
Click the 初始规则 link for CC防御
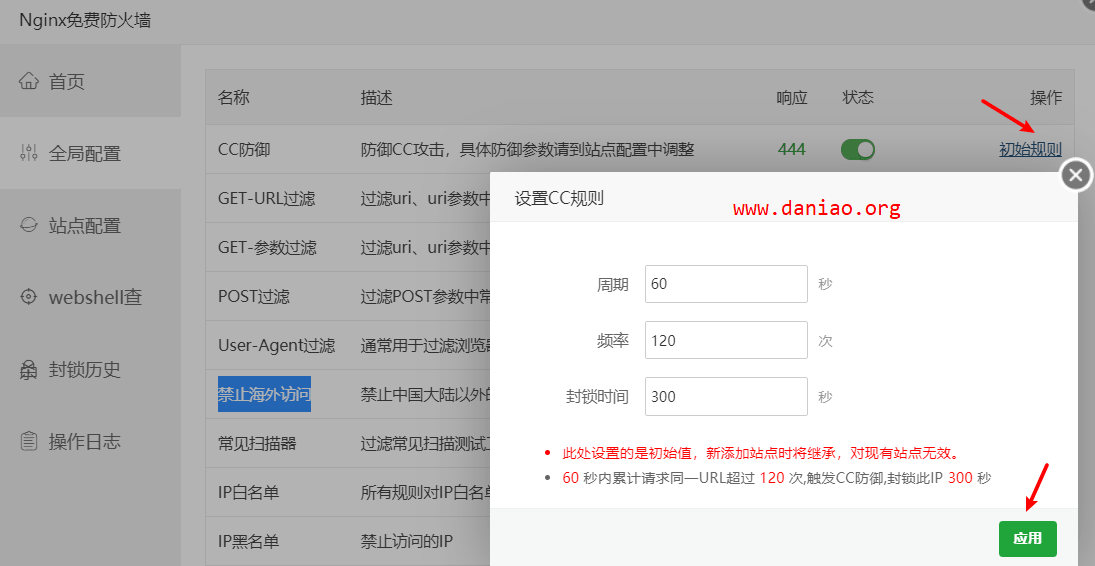tap(1030, 150)
